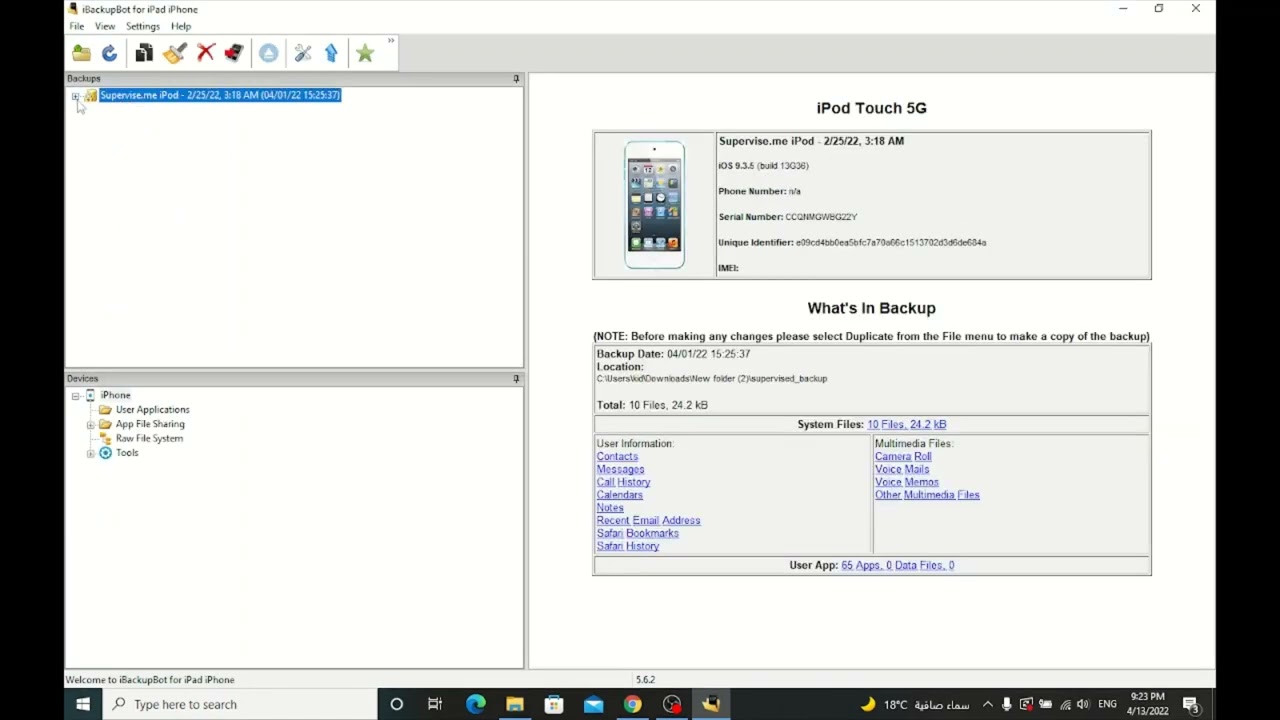Viewport: 1280px width, 720px height.
Task: Open the wrench and screwdriver tools icon
Action: 303,53
